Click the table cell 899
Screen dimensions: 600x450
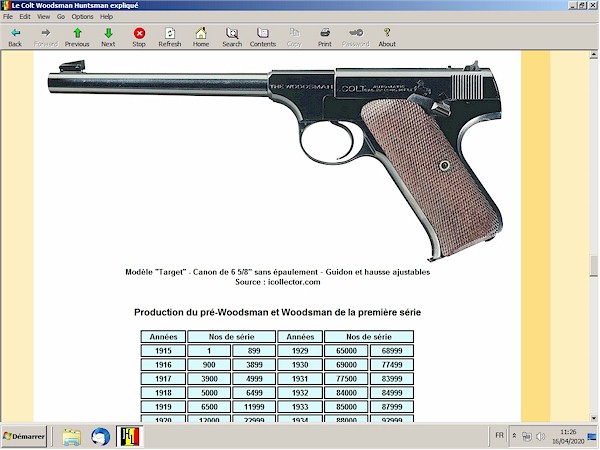click(254, 351)
